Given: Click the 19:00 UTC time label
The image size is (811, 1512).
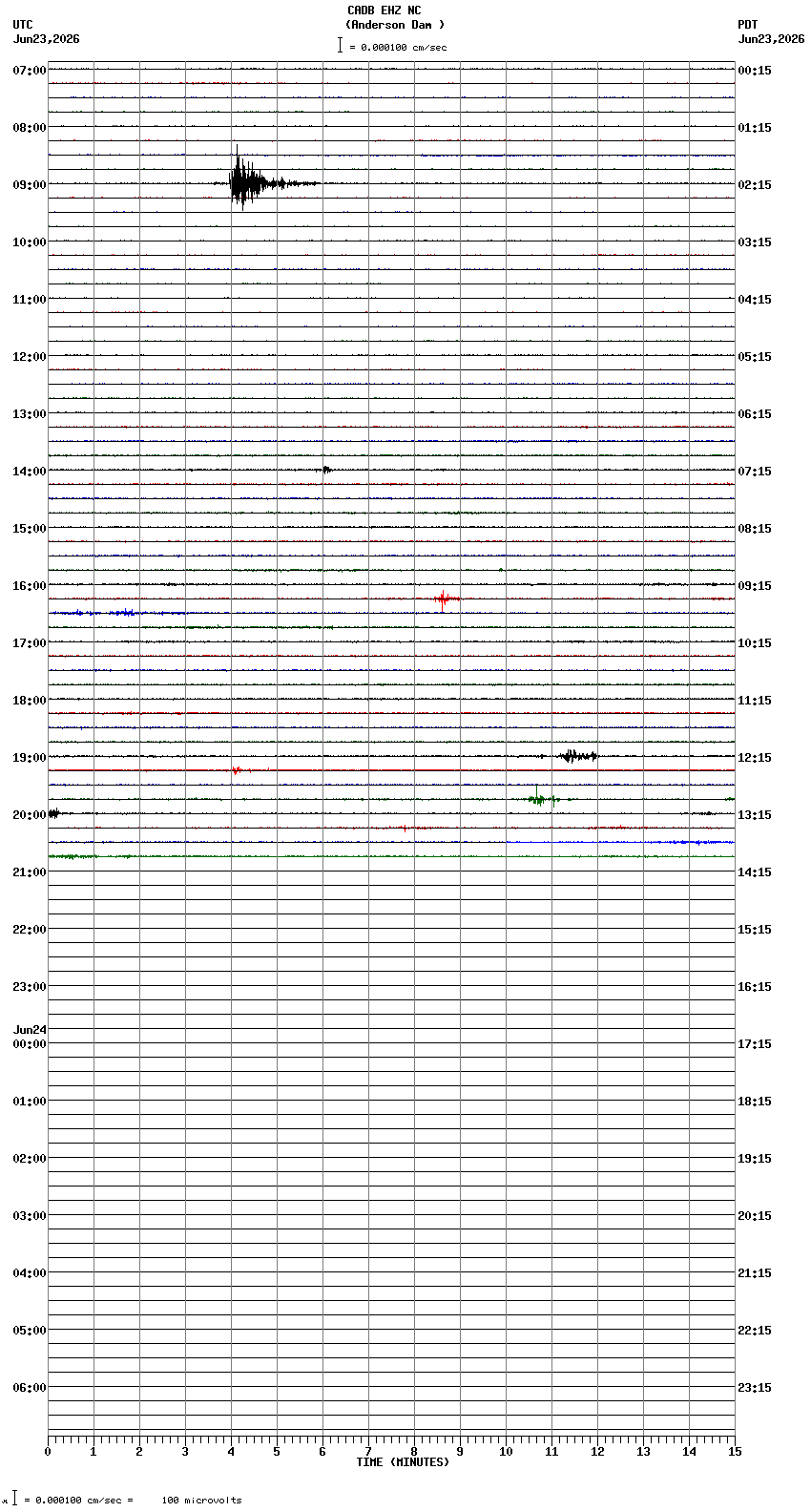Looking at the screenshot, I should pos(30,758).
